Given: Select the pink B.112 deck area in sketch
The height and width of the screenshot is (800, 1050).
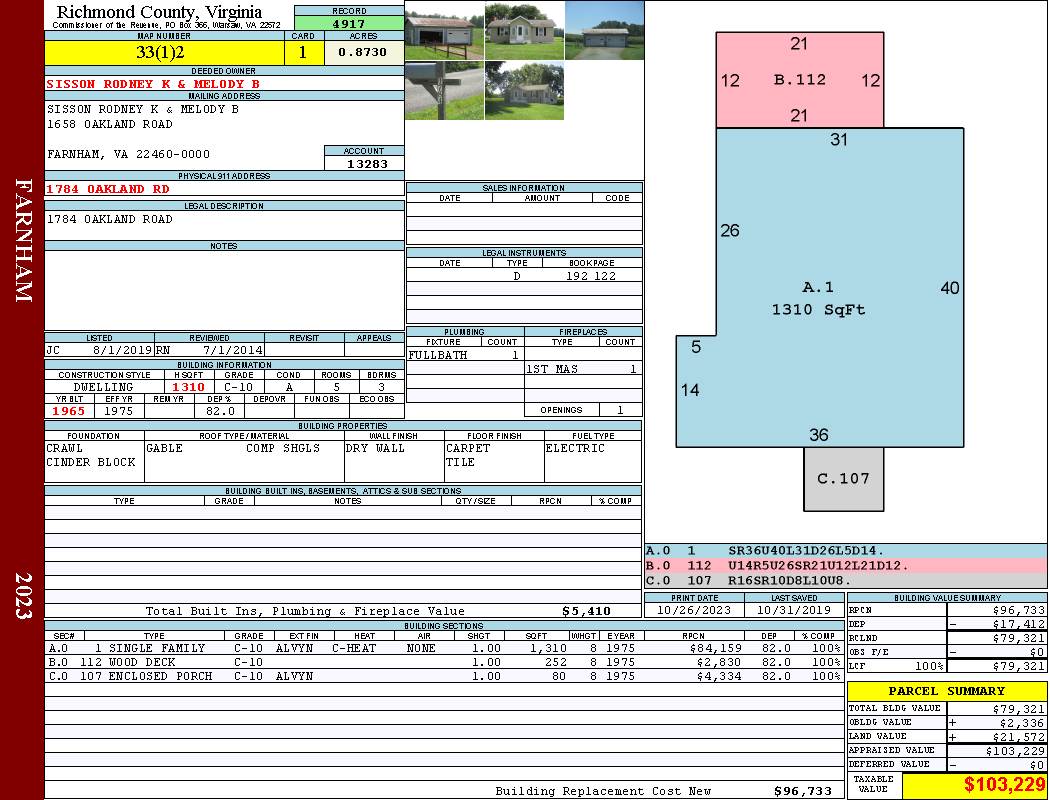Looking at the screenshot, I should [799, 80].
